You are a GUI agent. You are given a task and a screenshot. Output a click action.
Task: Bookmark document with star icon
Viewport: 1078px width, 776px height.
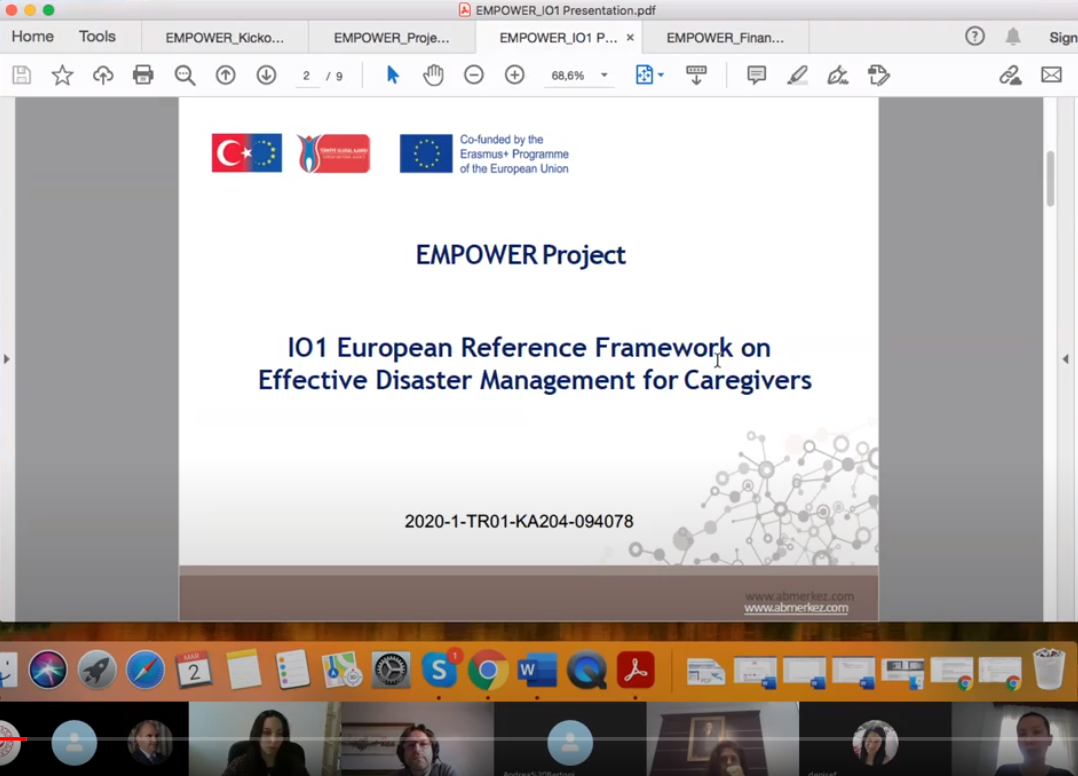pos(62,75)
